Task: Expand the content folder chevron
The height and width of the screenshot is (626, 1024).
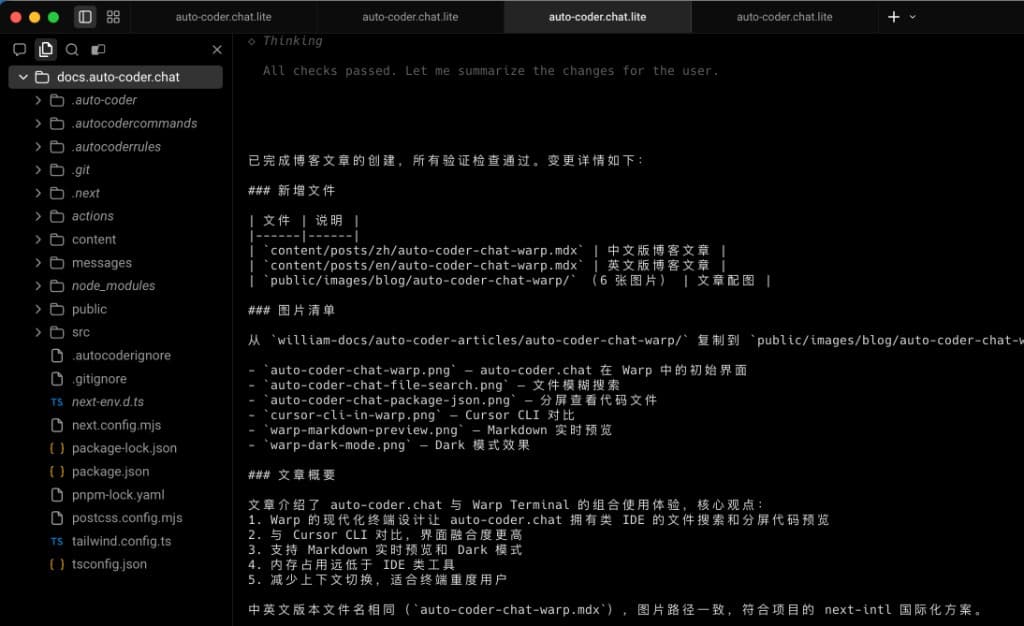Action: coord(39,240)
